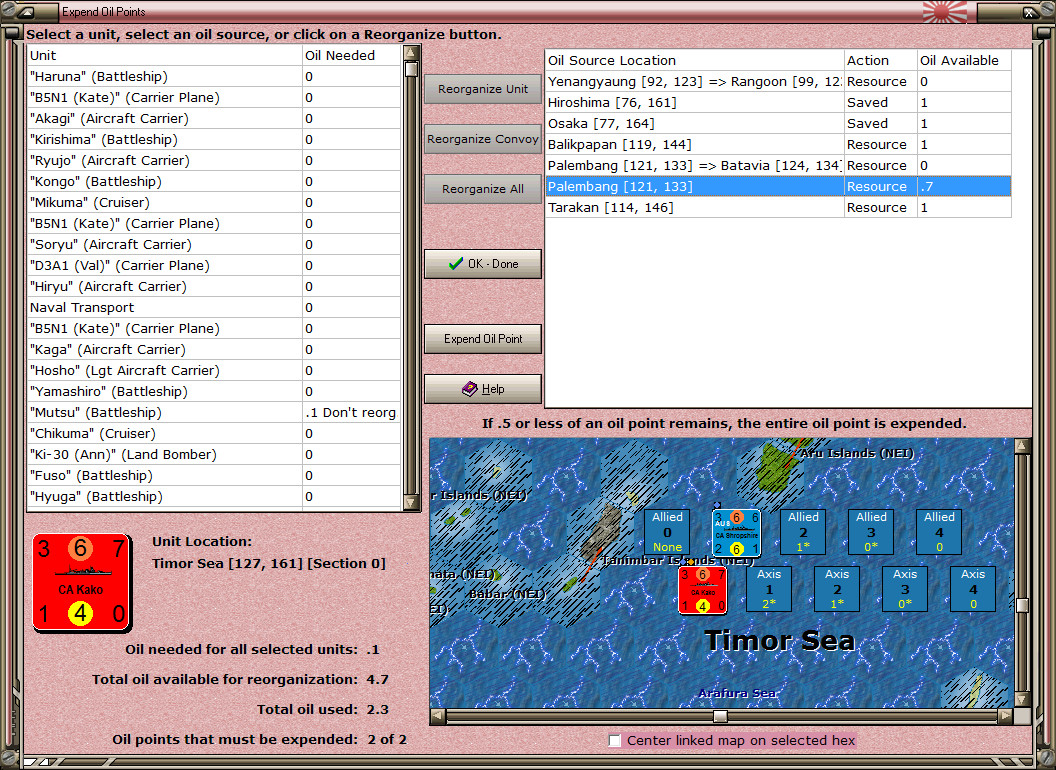
Task: Click the map horizontal scrollbar thumb
Action: (x=720, y=715)
